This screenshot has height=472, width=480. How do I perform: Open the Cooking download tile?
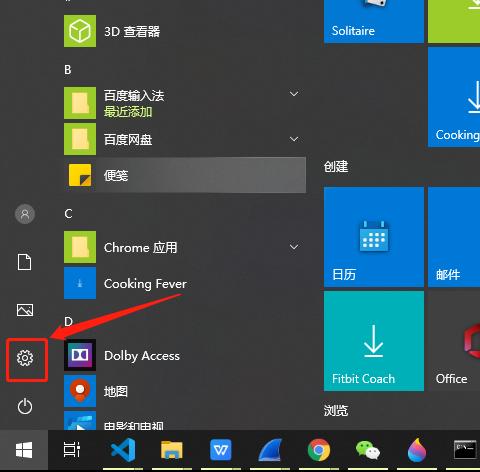pos(454,97)
